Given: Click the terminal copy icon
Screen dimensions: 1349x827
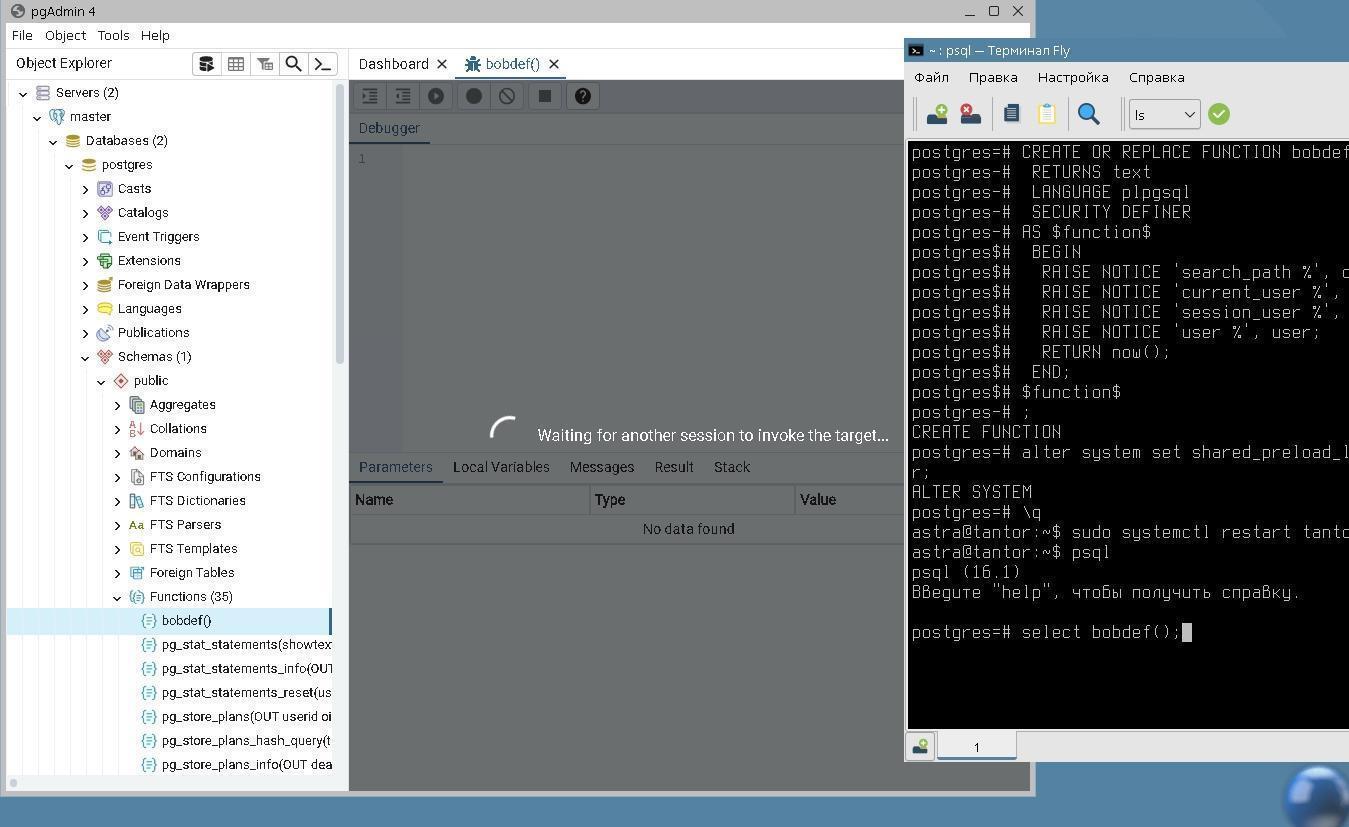Looking at the screenshot, I should click(1011, 114).
